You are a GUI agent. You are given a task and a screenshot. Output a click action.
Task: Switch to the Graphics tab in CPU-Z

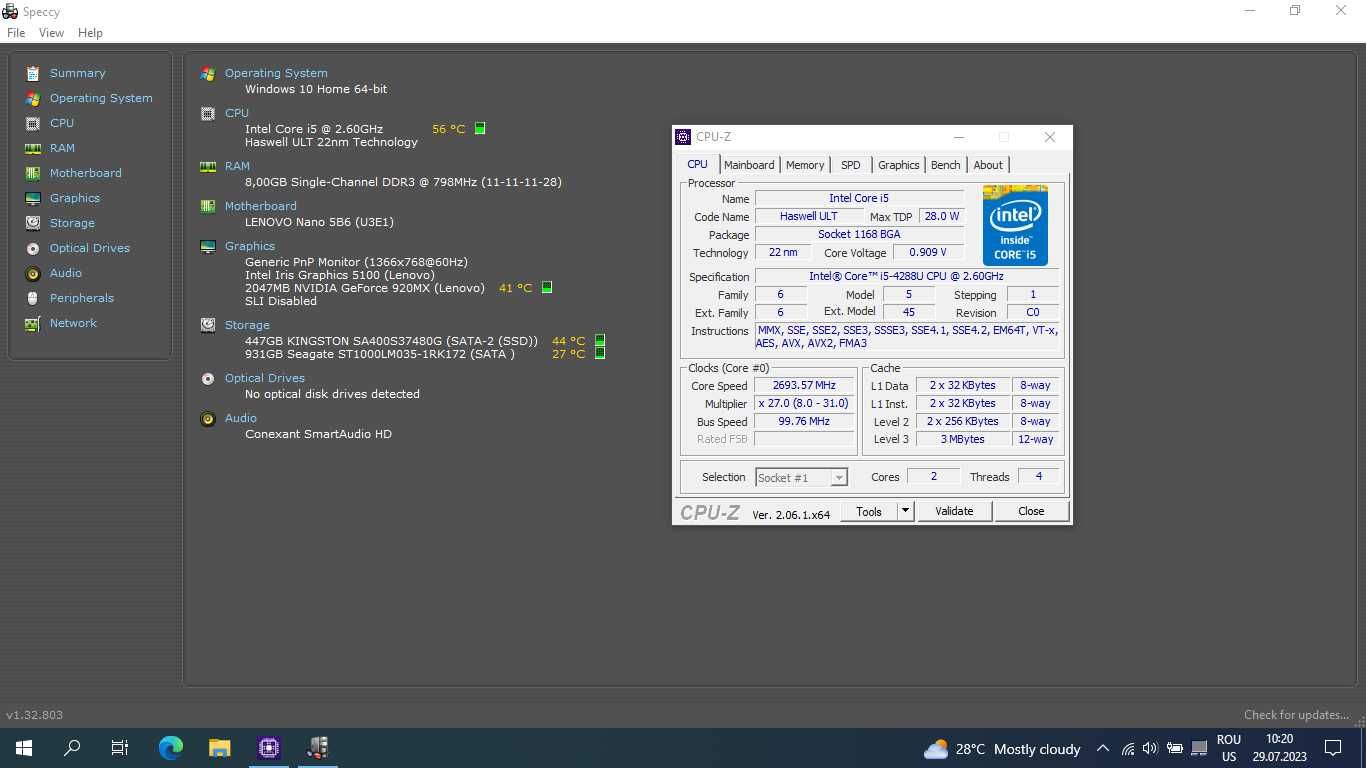pyautogui.click(x=899, y=165)
